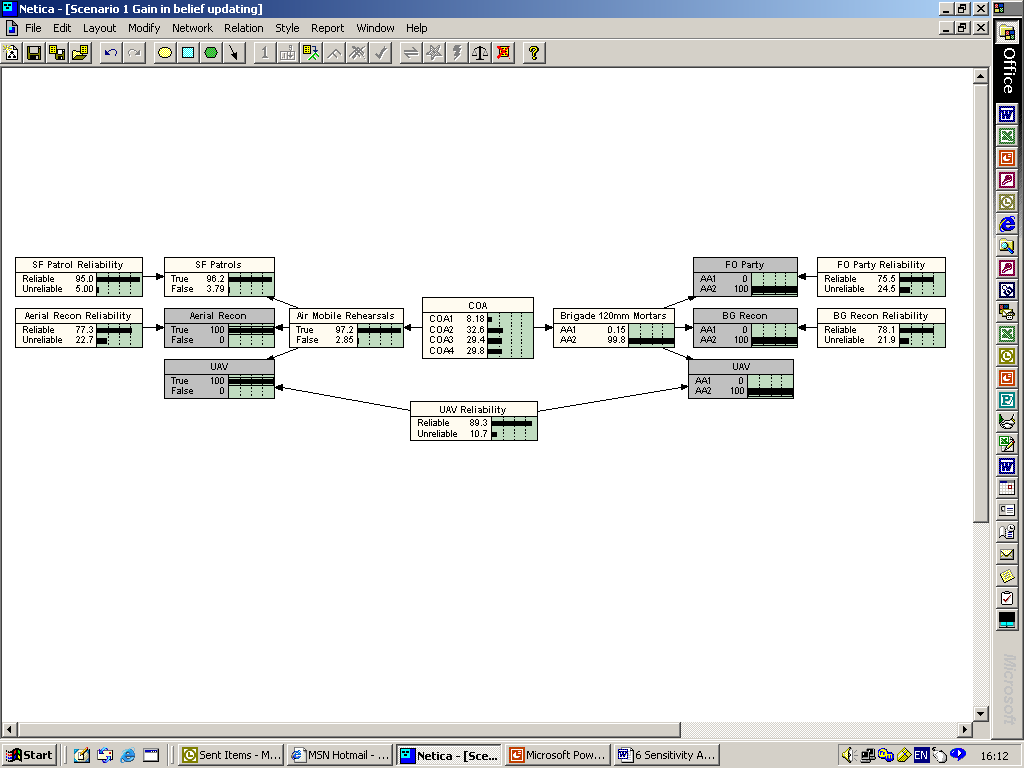Click the balance scales toolbar icon
Viewport: 1024px width, 768px height.
[480, 53]
